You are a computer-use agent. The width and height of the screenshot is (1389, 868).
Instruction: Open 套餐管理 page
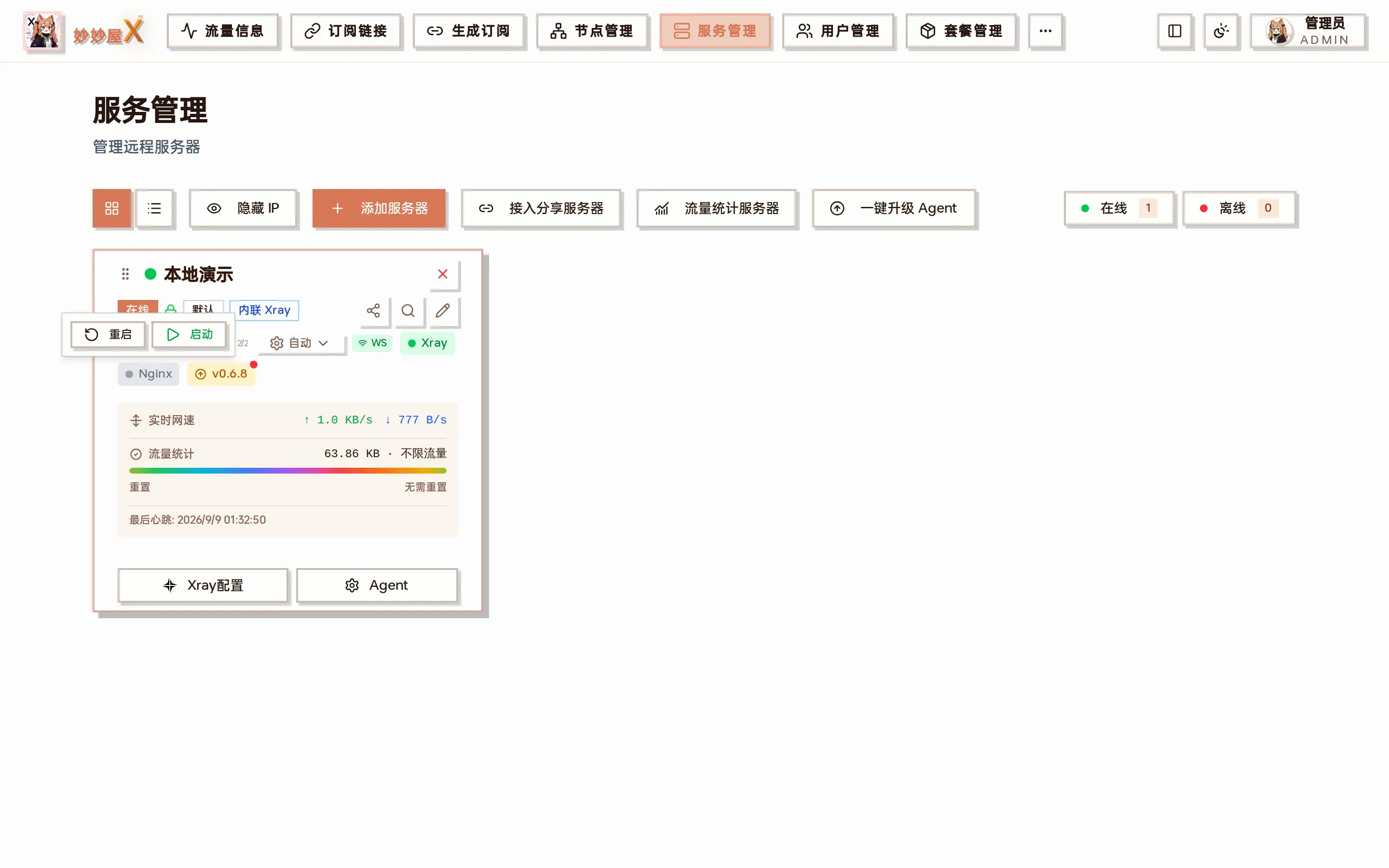[x=961, y=31]
